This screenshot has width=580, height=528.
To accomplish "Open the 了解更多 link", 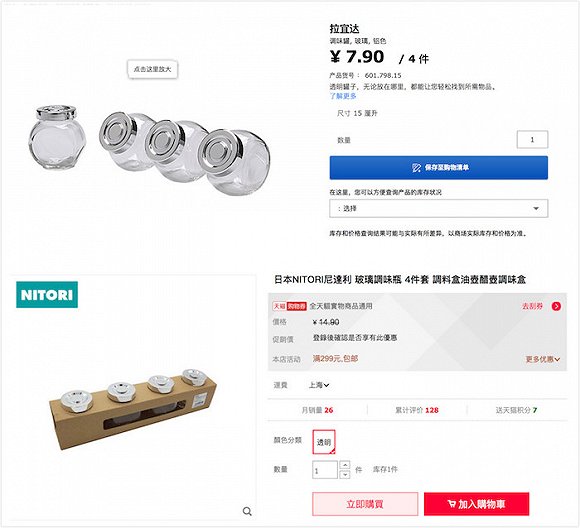I will pyautogui.click(x=343, y=96).
